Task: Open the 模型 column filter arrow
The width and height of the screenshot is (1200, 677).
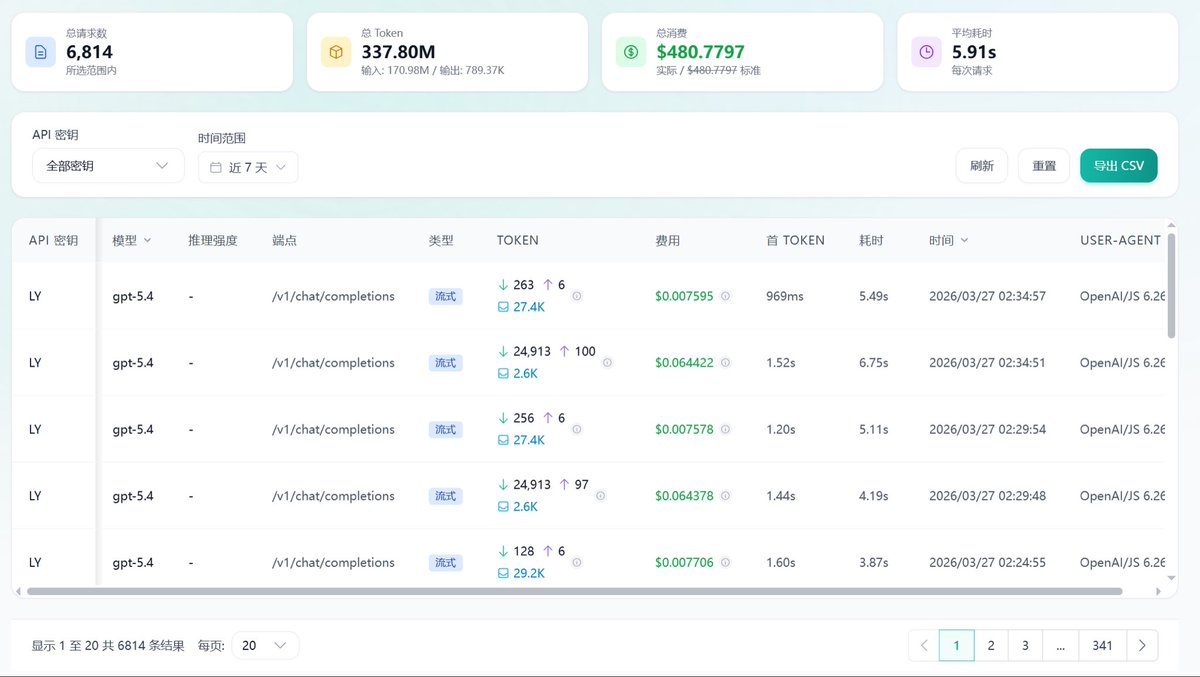Action: 148,241
